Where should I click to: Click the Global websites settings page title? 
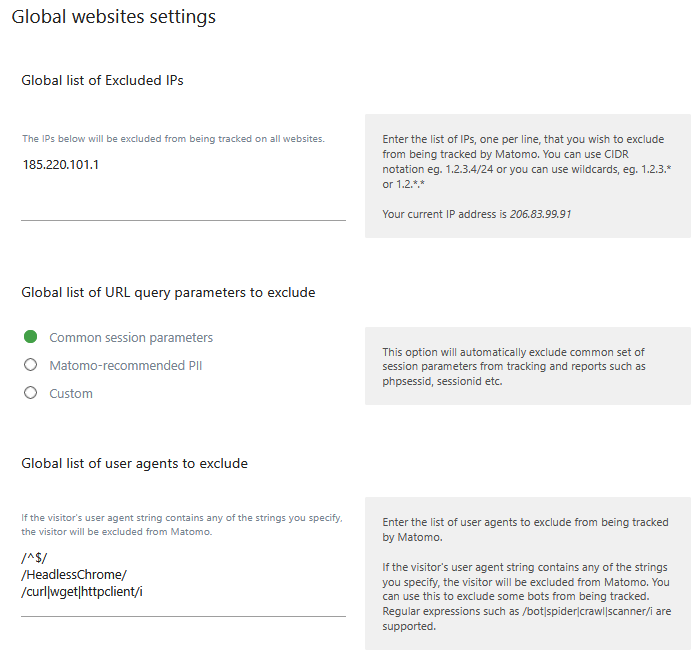113,17
